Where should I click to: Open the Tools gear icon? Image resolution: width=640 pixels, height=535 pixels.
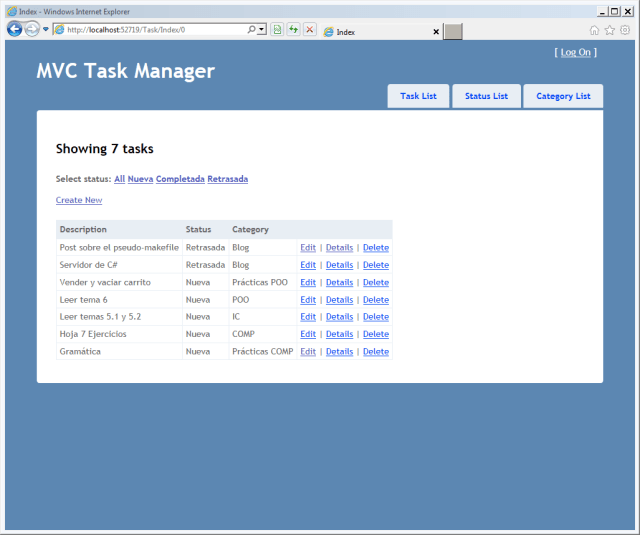pos(625,30)
